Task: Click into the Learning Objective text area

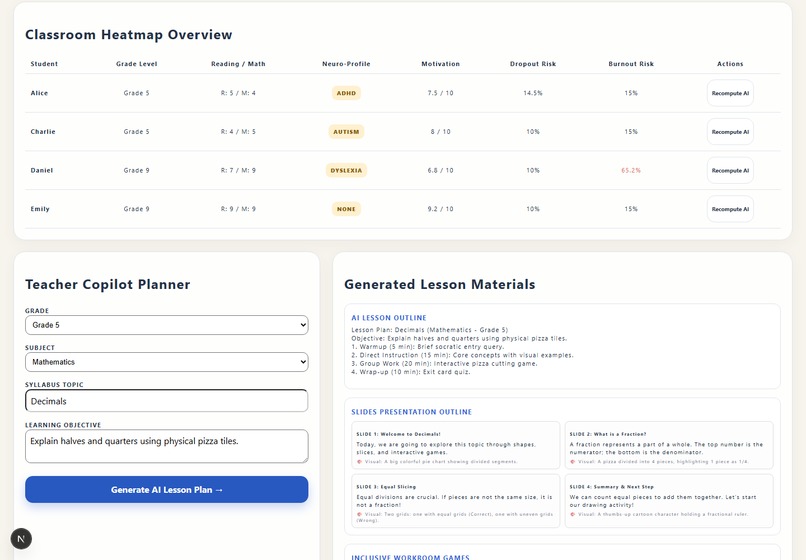Action: point(167,446)
